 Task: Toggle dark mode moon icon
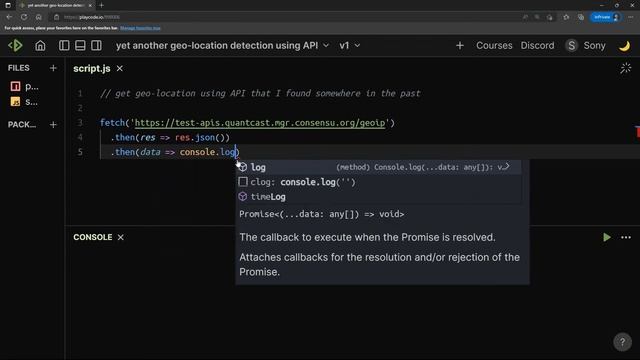(x=624, y=46)
